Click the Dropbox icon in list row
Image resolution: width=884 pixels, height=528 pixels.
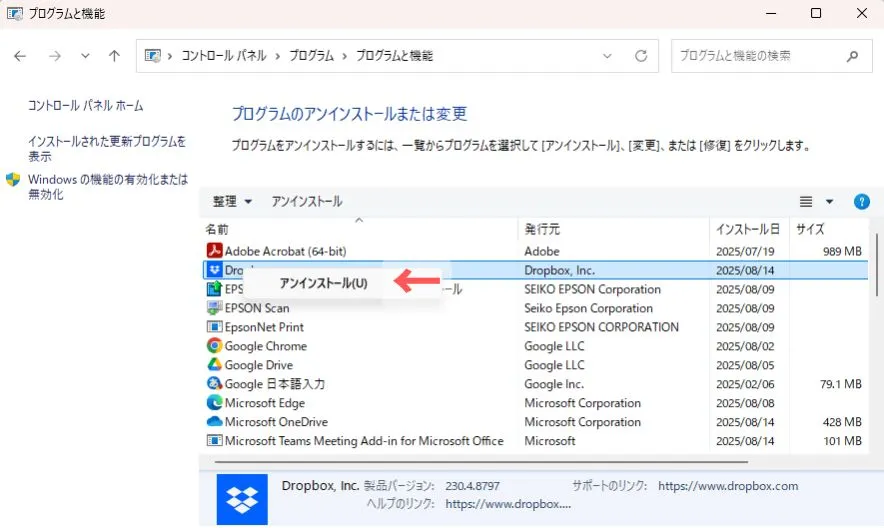[x=214, y=270]
